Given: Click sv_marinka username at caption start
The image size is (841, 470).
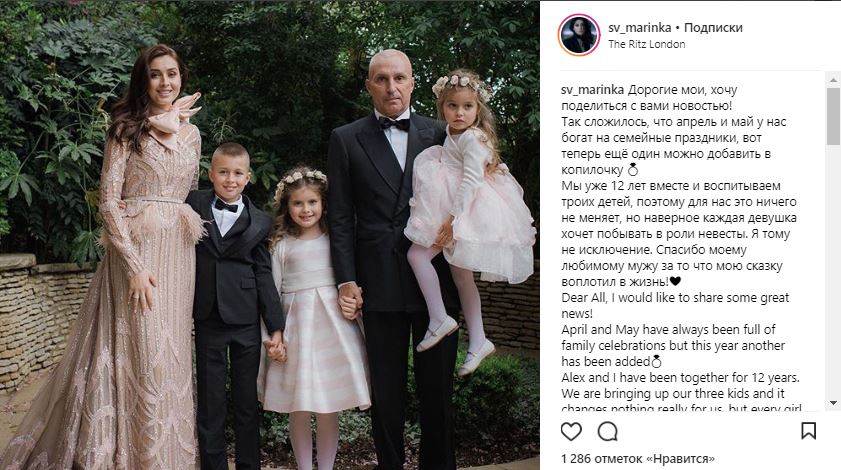Looking at the screenshot, I should 593,90.
